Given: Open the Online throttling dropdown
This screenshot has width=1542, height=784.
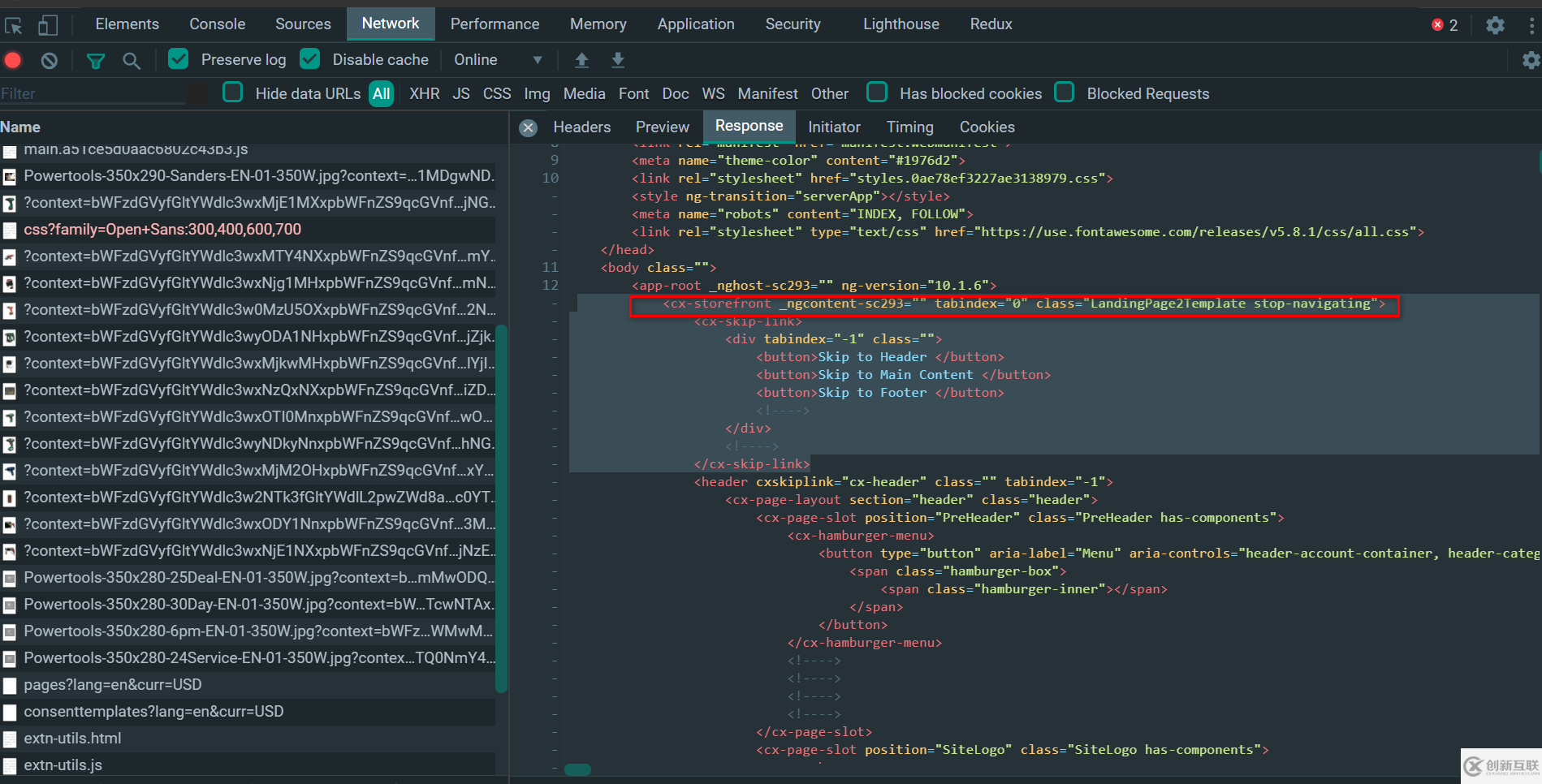Looking at the screenshot, I should click(499, 60).
